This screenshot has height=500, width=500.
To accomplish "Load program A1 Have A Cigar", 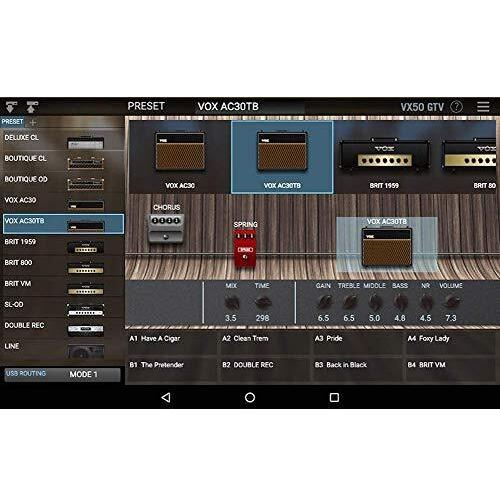I will pos(172,343).
